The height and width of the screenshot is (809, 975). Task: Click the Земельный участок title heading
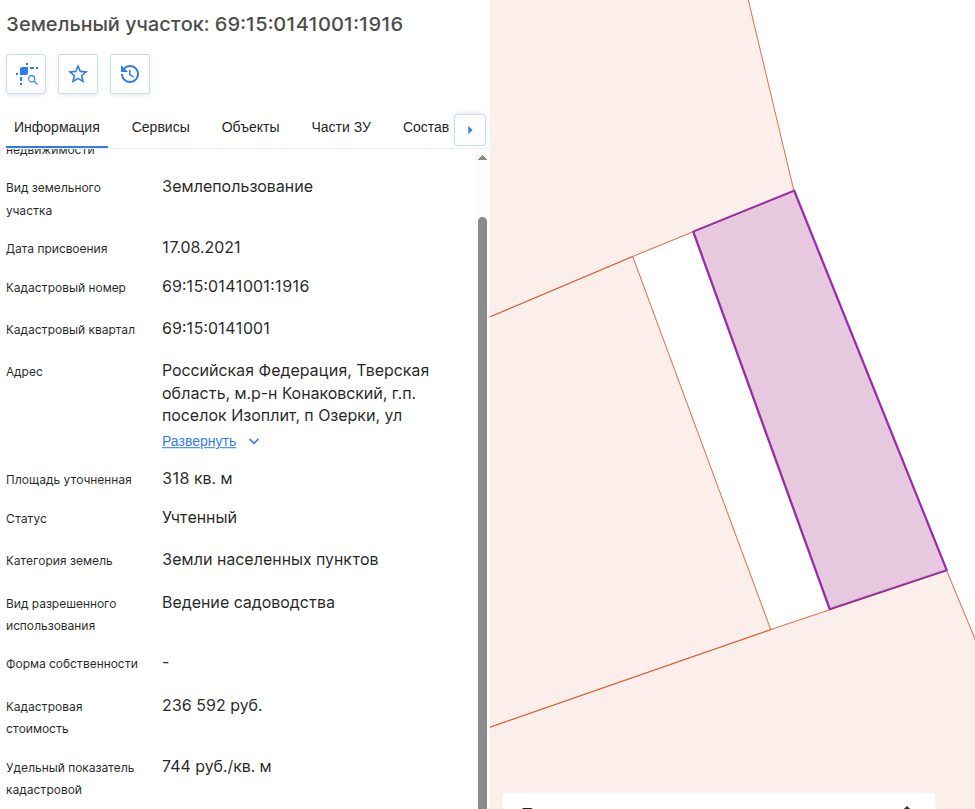coord(205,24)
